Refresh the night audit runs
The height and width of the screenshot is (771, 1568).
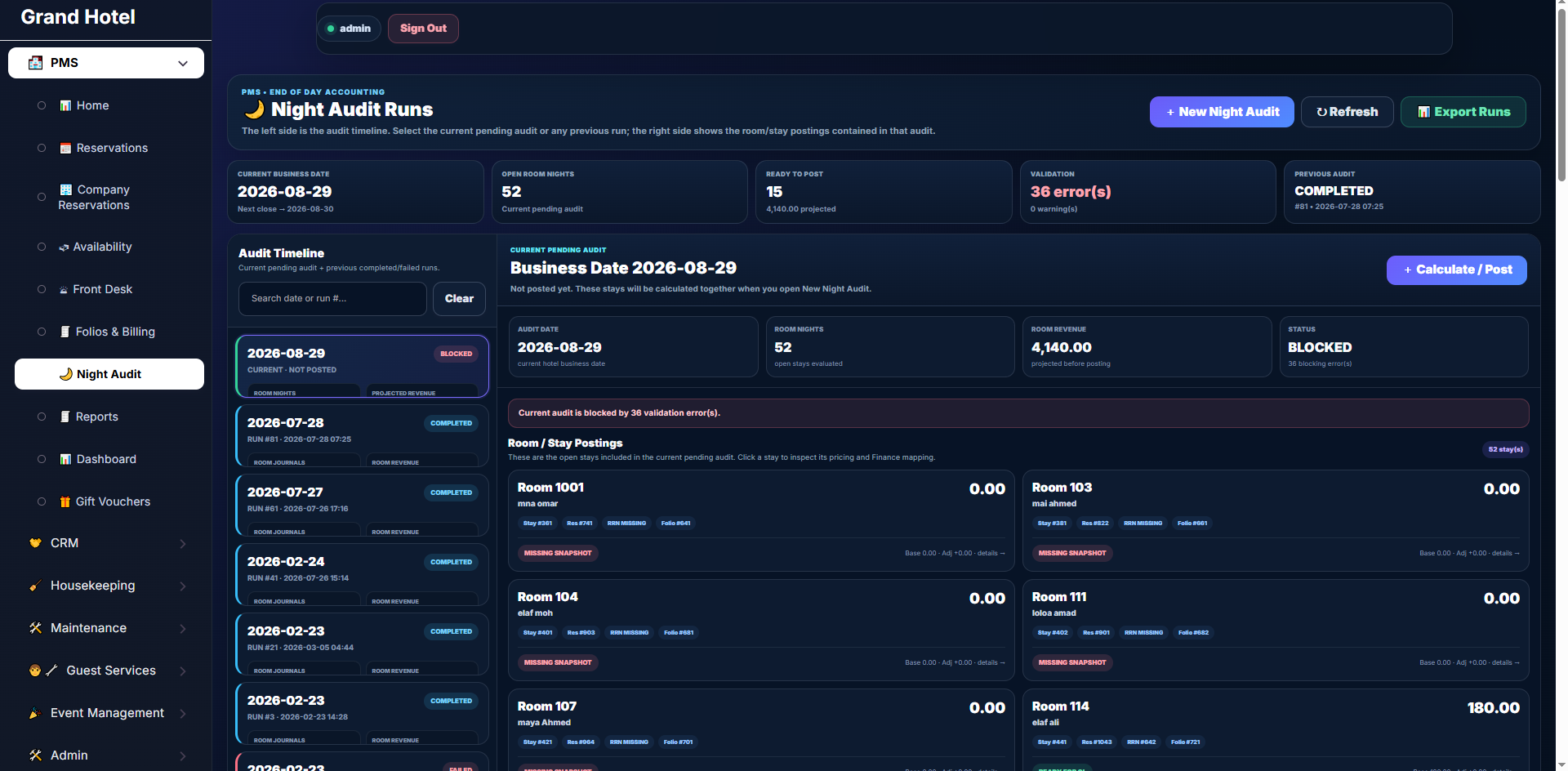[1347, 112]
